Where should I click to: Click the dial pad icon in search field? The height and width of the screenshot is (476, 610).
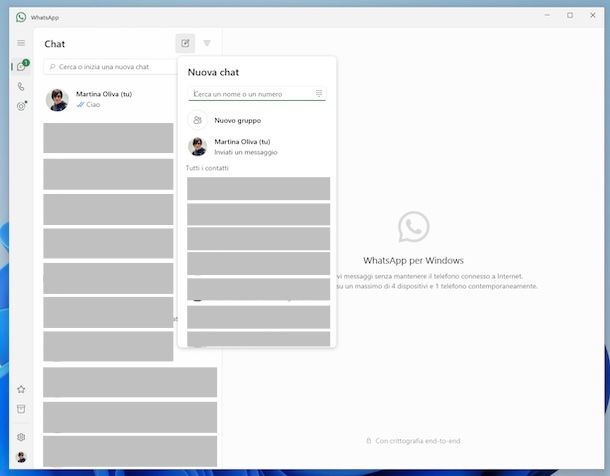[x=319, y=93]
